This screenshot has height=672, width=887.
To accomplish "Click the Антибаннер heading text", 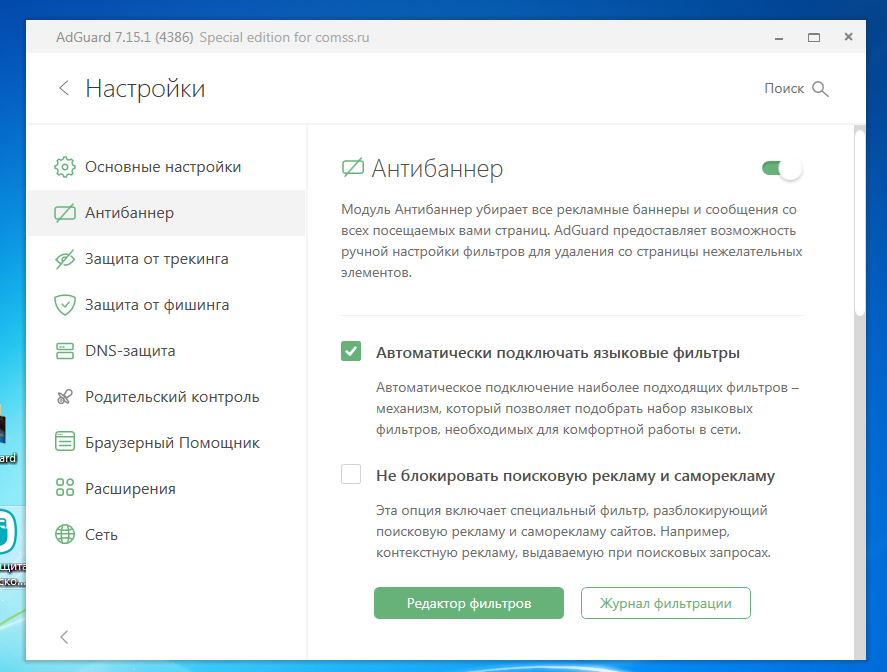I will 437,169.
